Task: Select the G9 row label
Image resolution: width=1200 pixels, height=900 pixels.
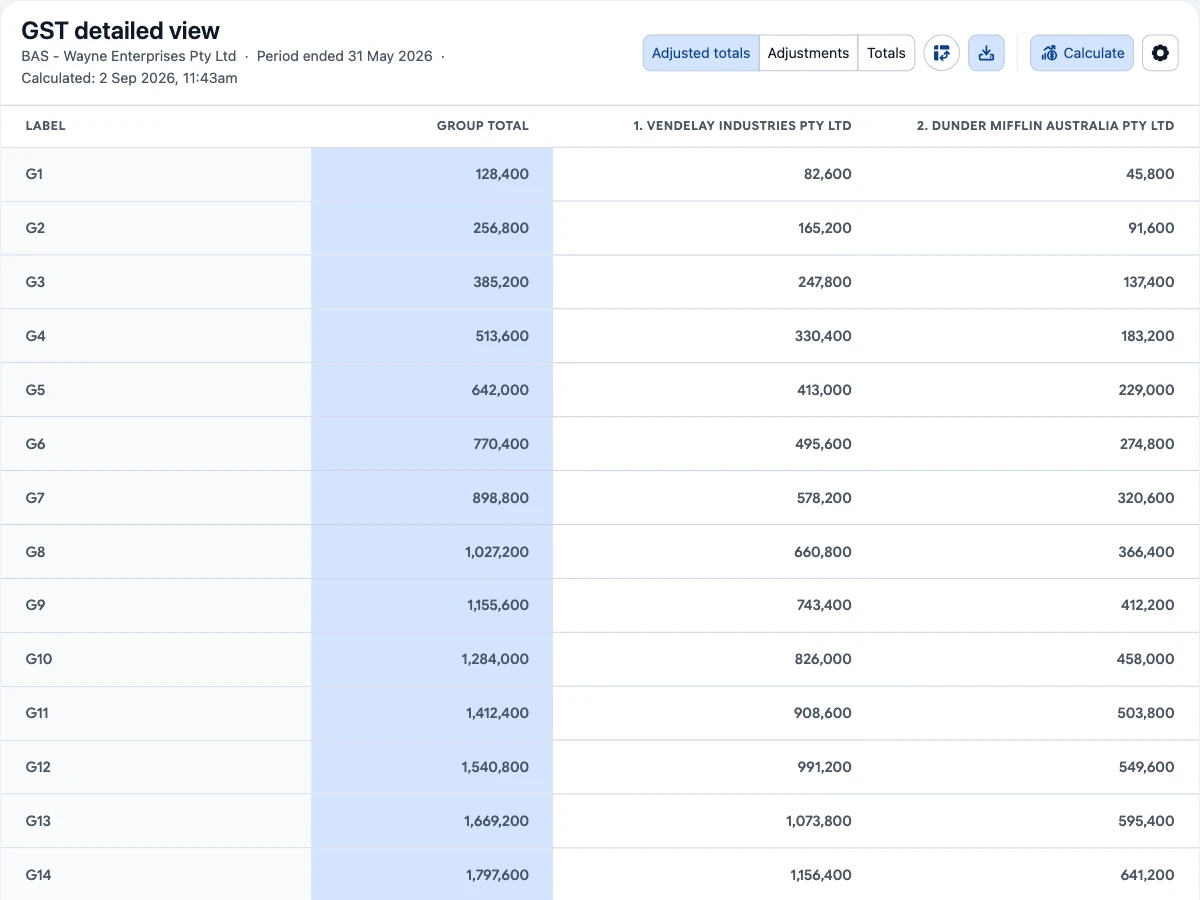Action: click(x=35, y=605)
